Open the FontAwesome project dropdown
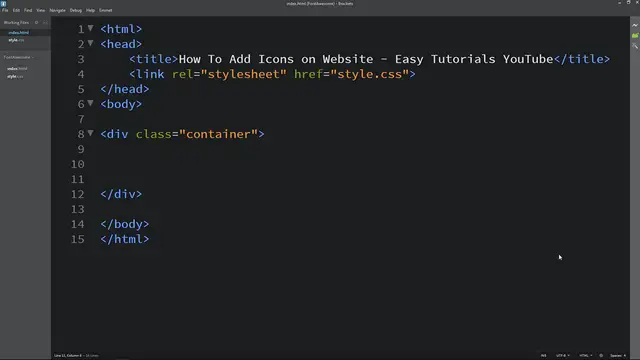 click(19, 57)
